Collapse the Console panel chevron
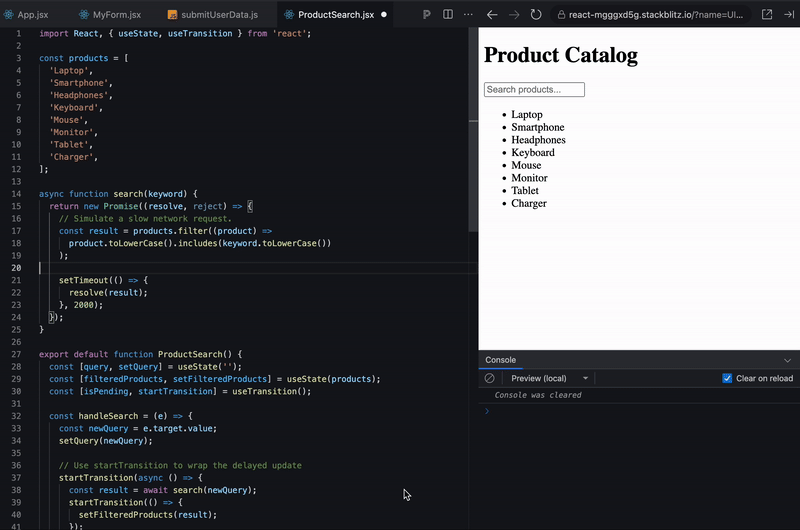800x530 pixels. tap(787, 360)
